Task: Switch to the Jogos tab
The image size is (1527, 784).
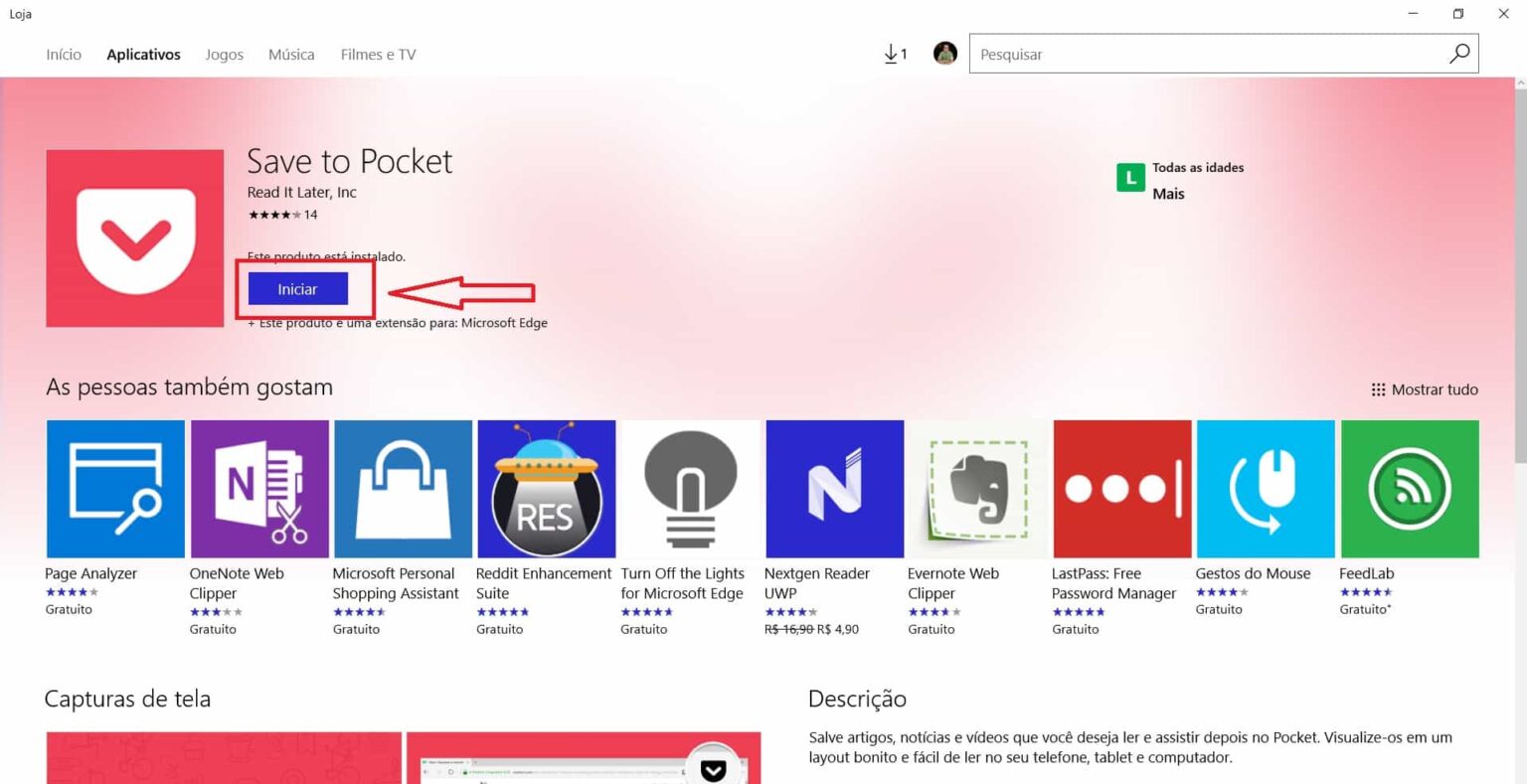Action: tap(224, 54)
